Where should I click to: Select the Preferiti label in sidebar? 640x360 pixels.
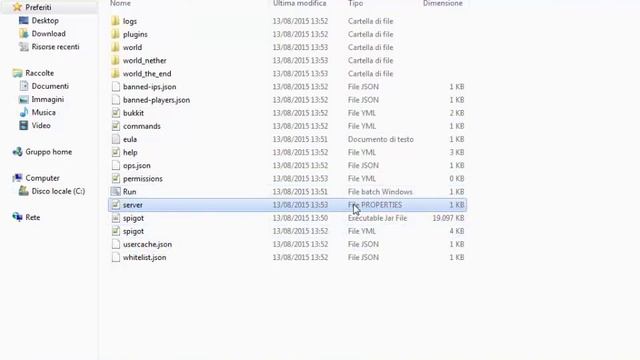[38, 7]
